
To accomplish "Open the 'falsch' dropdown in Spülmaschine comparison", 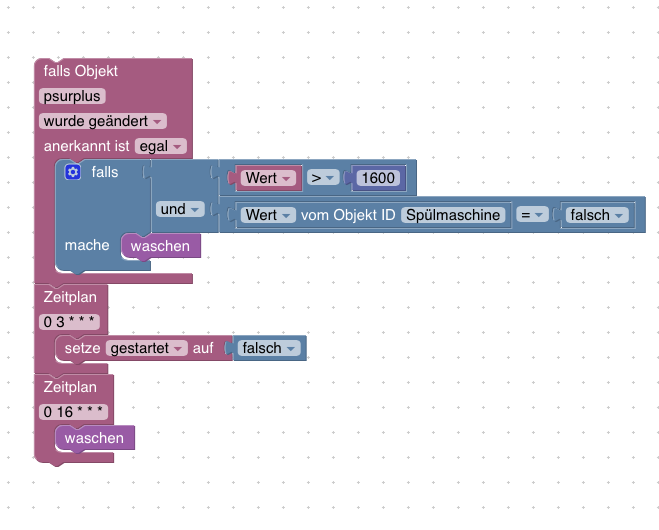I will 597,215.
